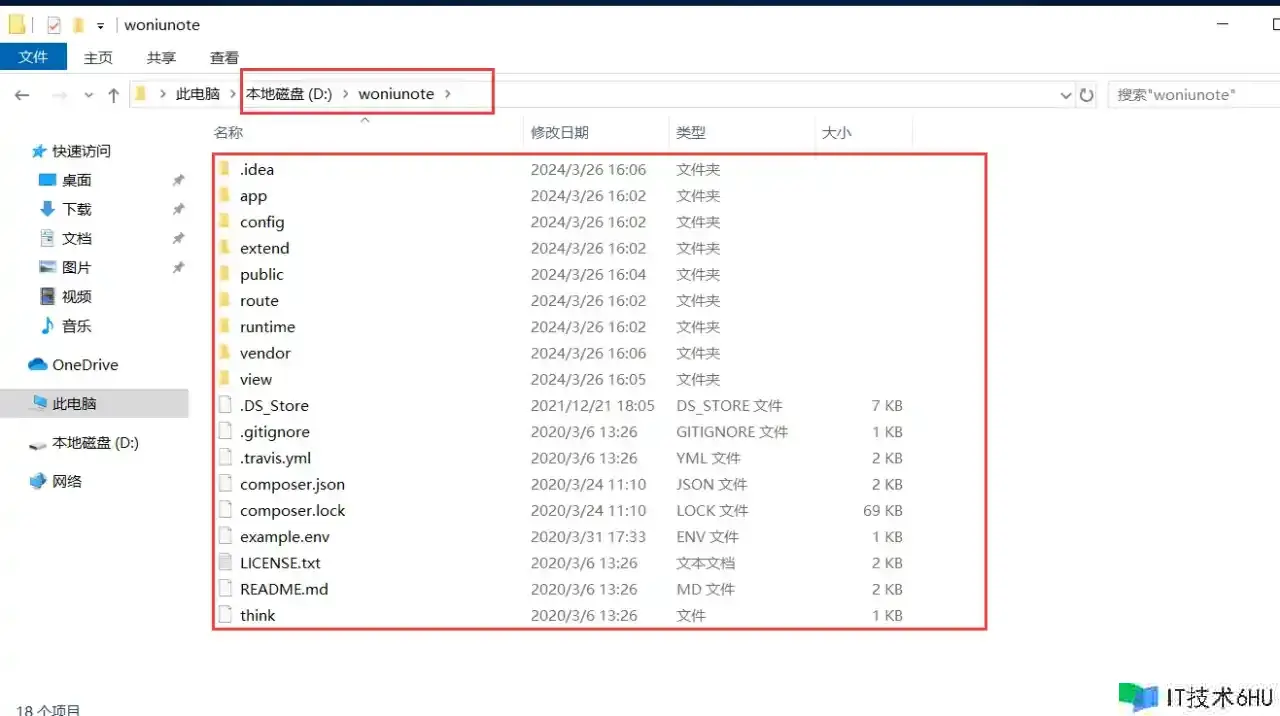This screenshot has height=716, width=1280.
Task: Expand the chevron after woniunote in path
Action: coord(448,94)
